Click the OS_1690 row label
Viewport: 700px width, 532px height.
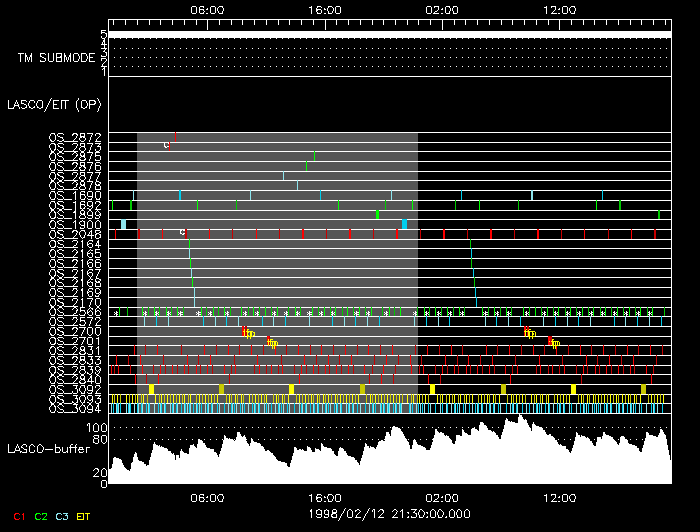coord(75,195)
